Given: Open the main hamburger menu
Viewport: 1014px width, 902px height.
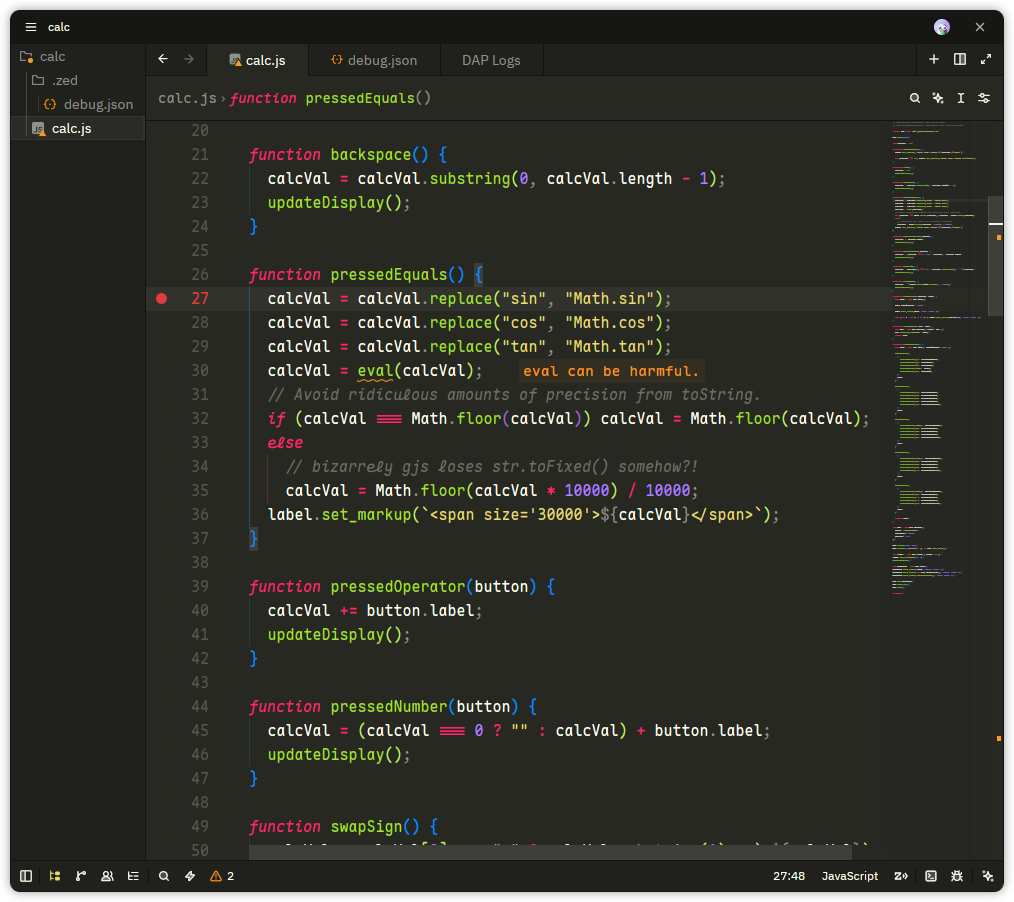Looking at the screenshot, I should pos(30,27).
